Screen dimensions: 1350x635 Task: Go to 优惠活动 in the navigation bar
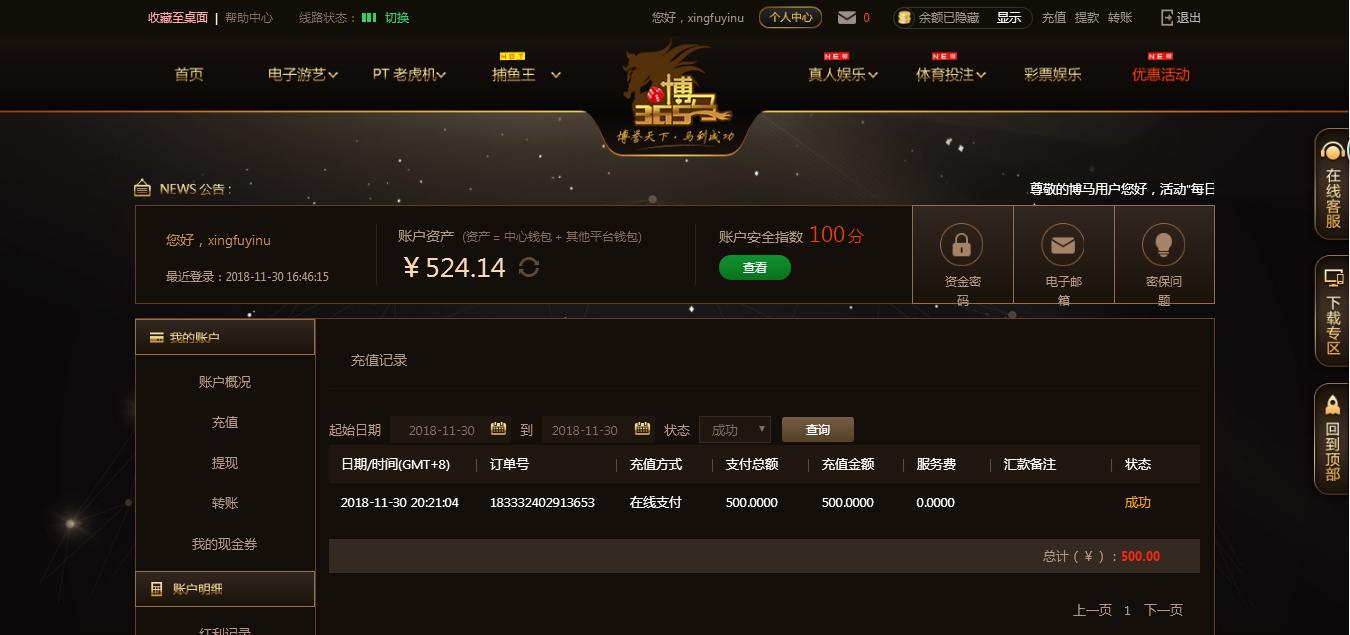(1161, 74)
